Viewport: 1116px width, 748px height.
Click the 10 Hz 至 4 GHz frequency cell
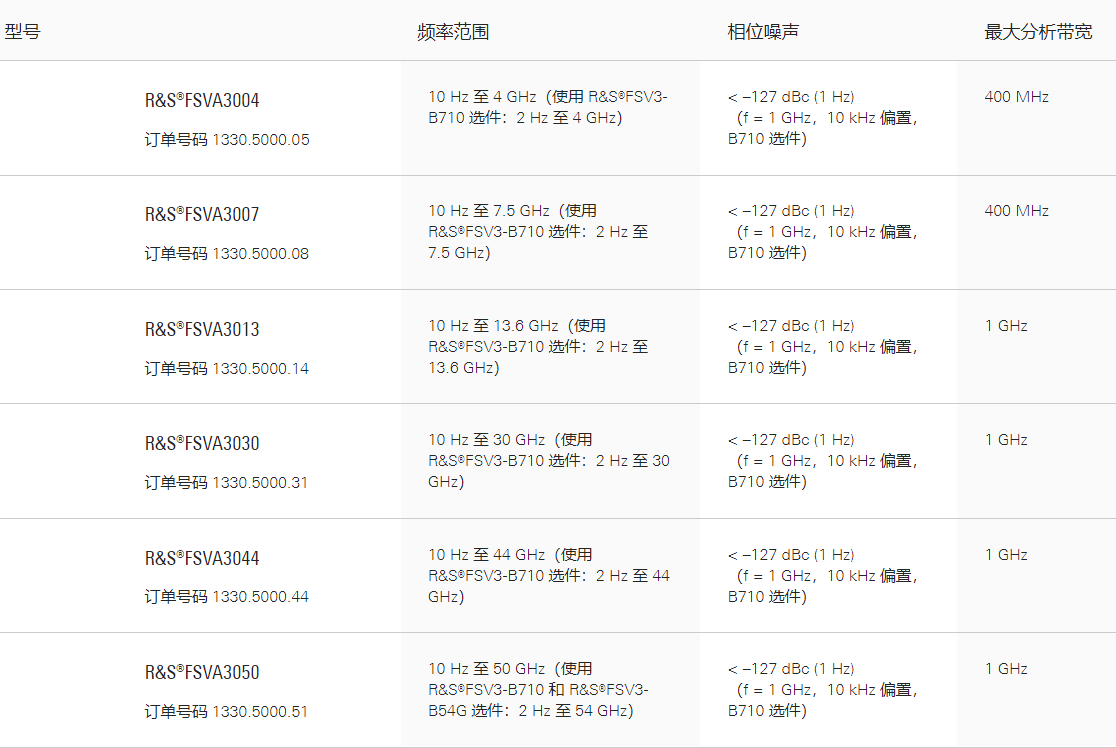coord(547,107)
